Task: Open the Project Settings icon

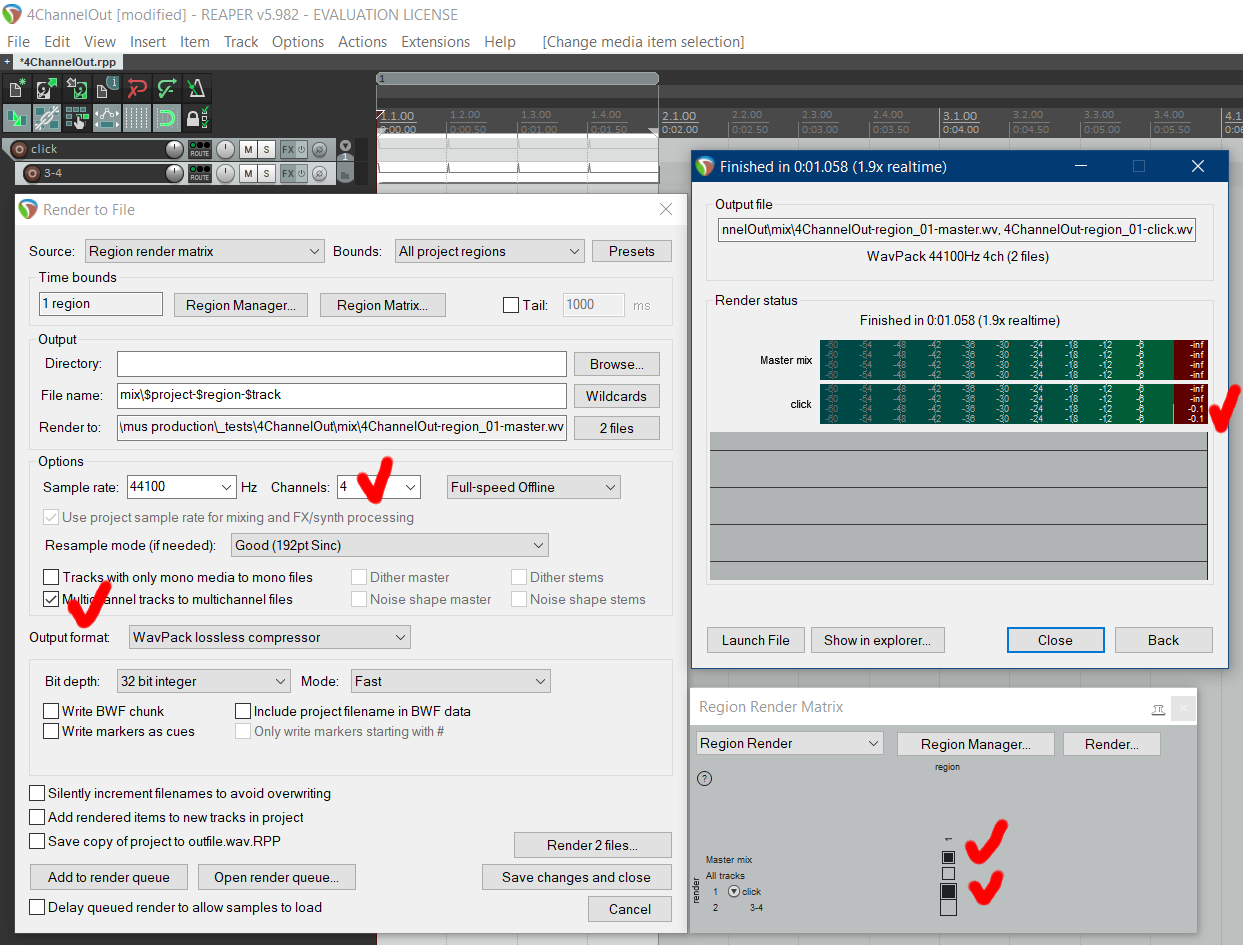Action: [107, 88]
